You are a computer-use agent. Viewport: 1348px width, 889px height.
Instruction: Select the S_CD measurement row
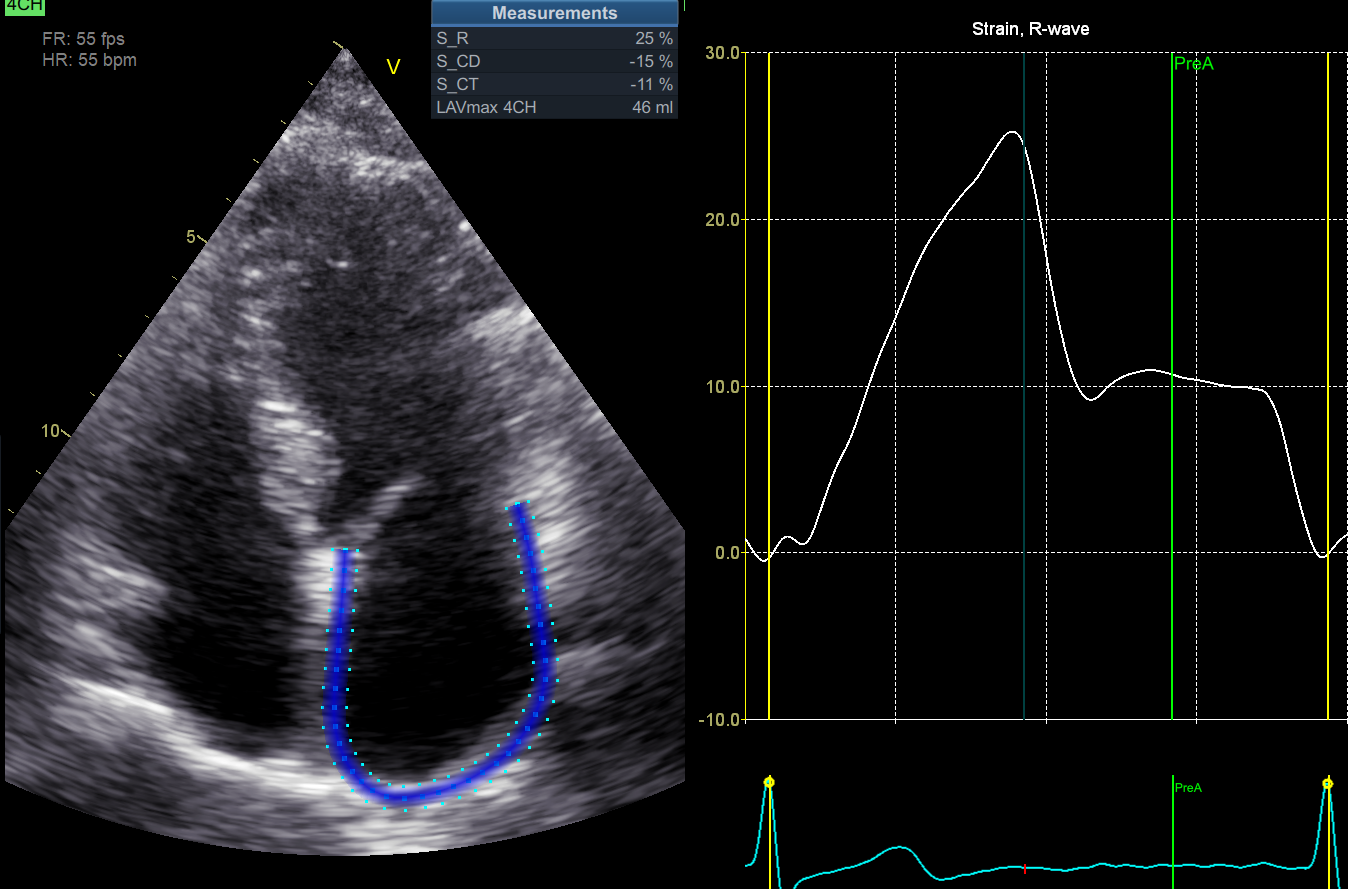[554, 61]
